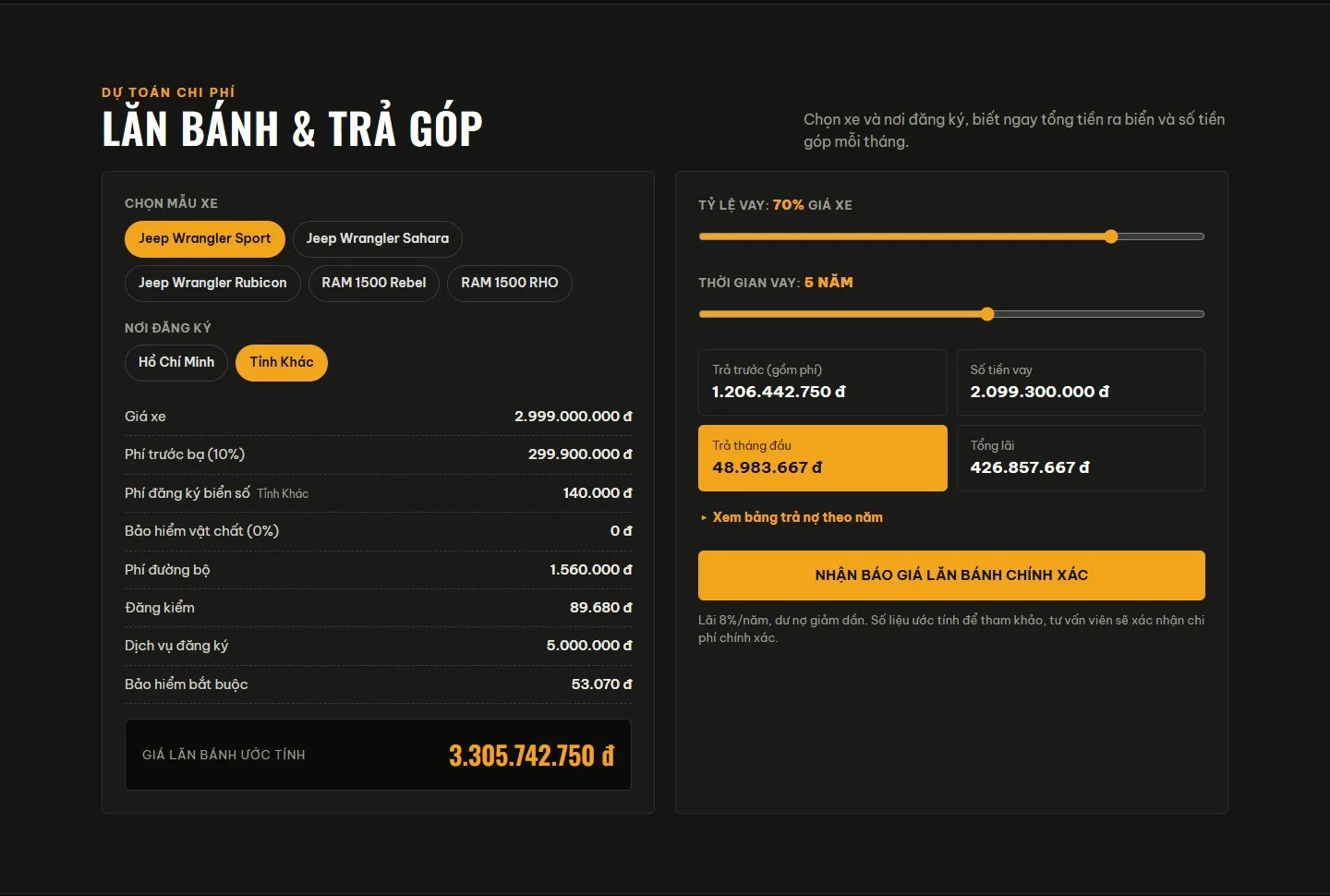Viewport: 1330px width, 896px height.
Task: Click the 5.000.000 đ service value
Action: click(589, 646)
